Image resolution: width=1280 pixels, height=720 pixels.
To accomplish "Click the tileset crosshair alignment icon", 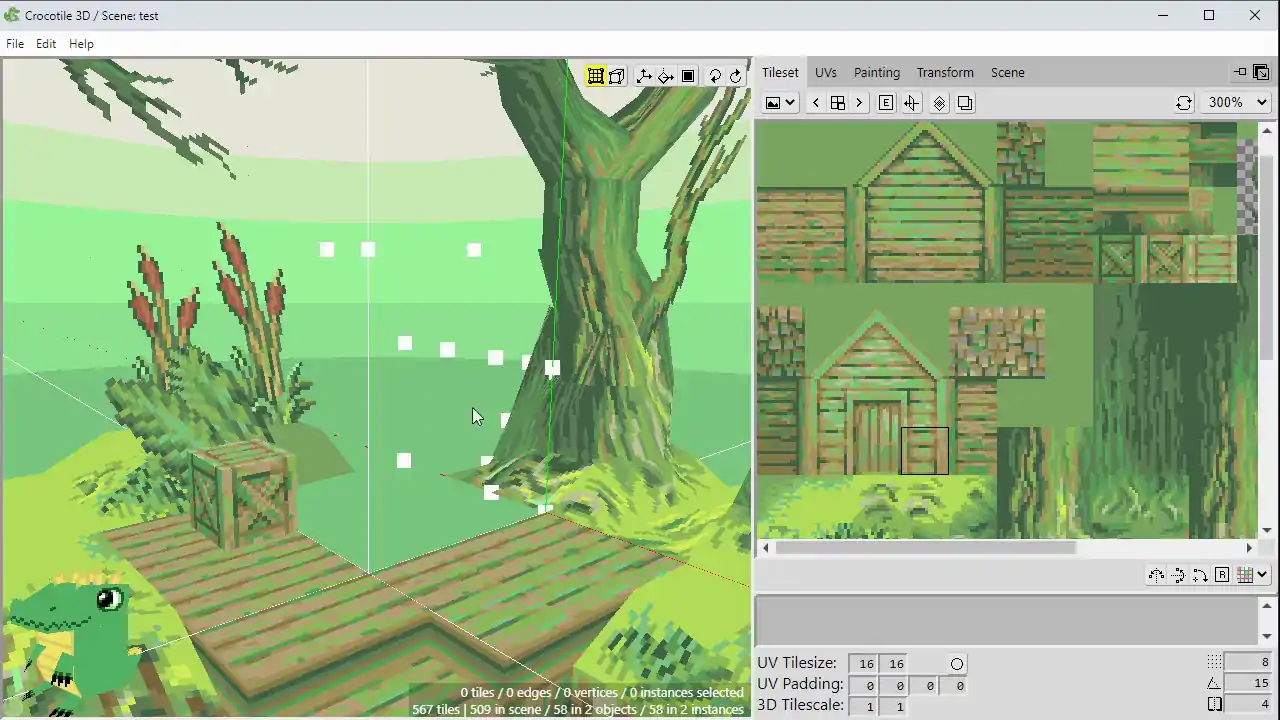I will click(911, 103).
